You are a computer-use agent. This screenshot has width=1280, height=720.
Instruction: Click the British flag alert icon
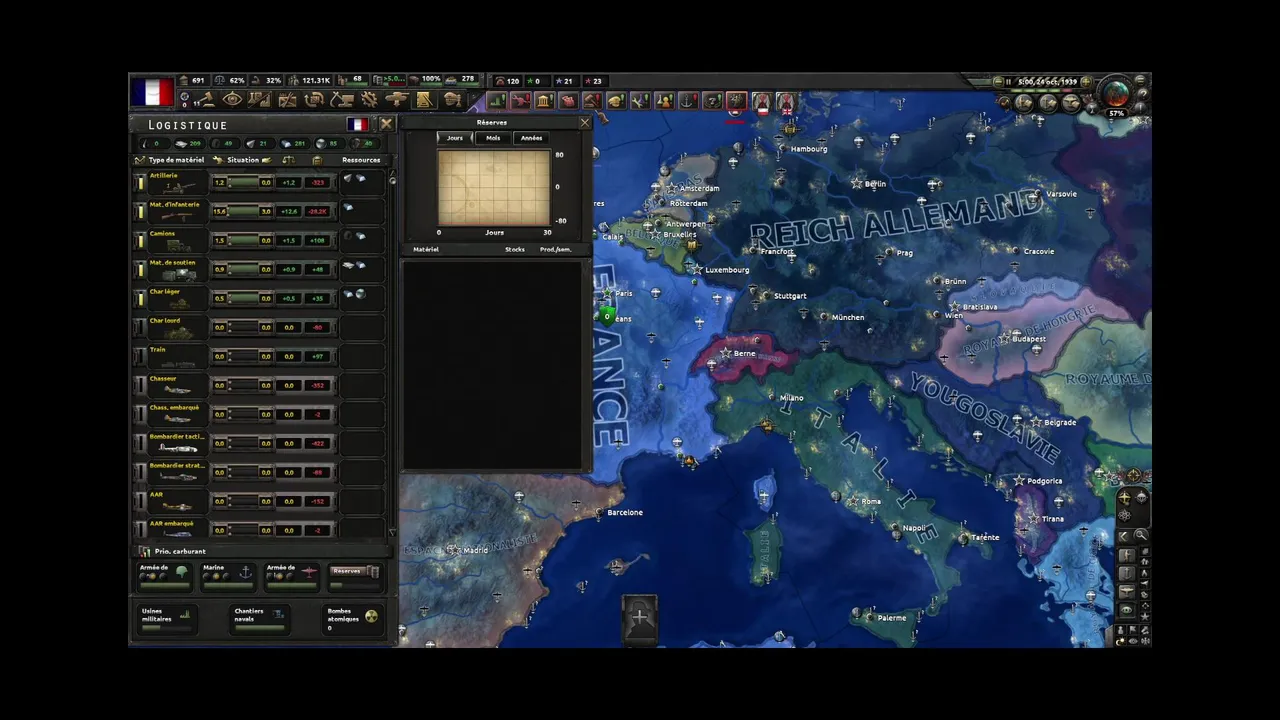[787, 100]
